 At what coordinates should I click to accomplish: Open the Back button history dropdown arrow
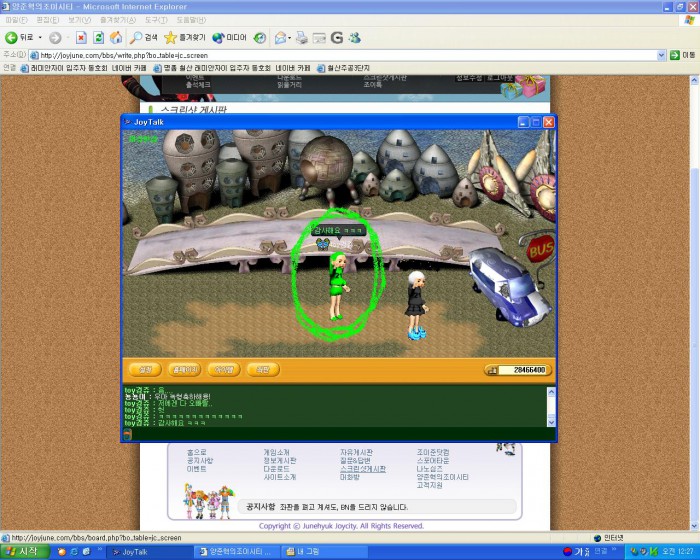click(x=39, y=37)
